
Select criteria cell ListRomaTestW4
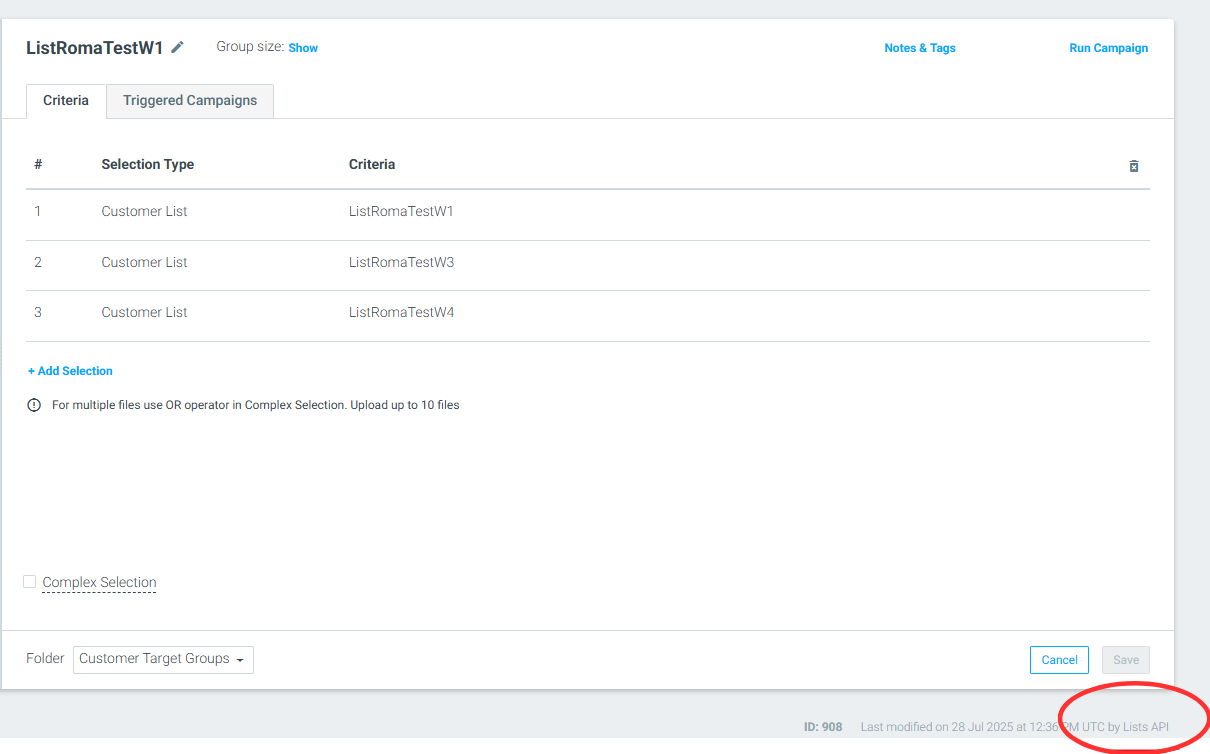coord(401,312)
